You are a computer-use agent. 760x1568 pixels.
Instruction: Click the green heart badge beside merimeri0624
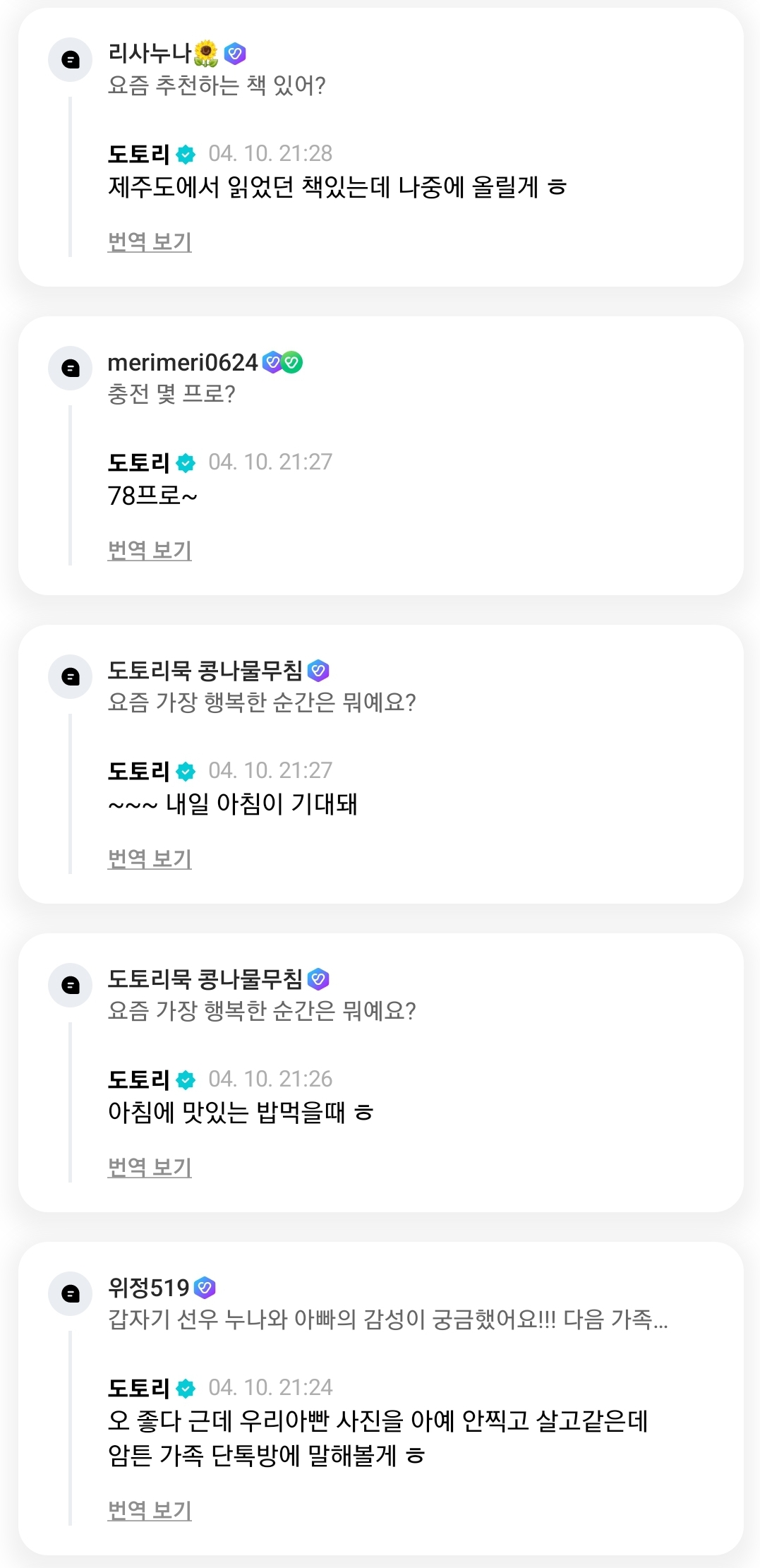coord(292,362)
